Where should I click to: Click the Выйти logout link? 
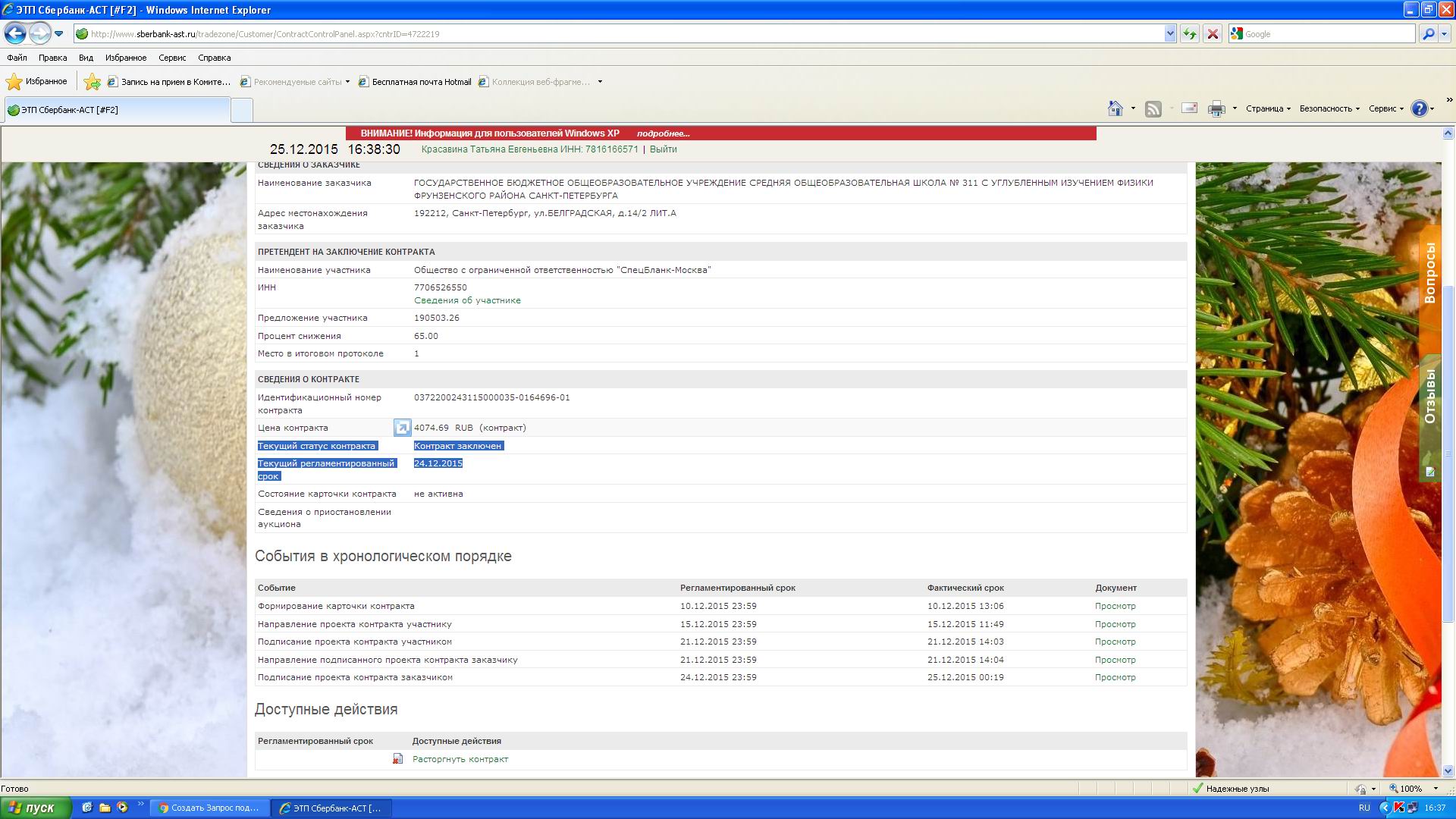663,149
